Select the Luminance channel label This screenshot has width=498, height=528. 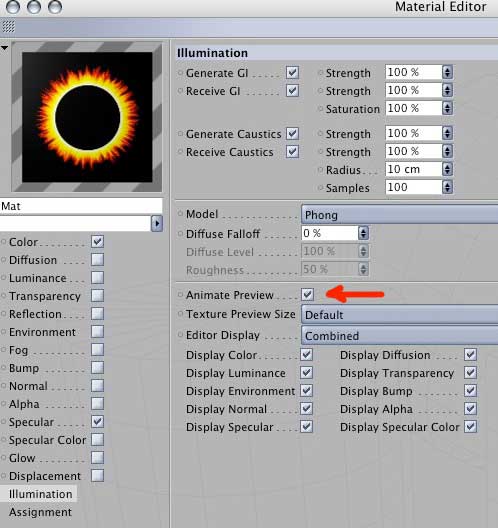38,278
